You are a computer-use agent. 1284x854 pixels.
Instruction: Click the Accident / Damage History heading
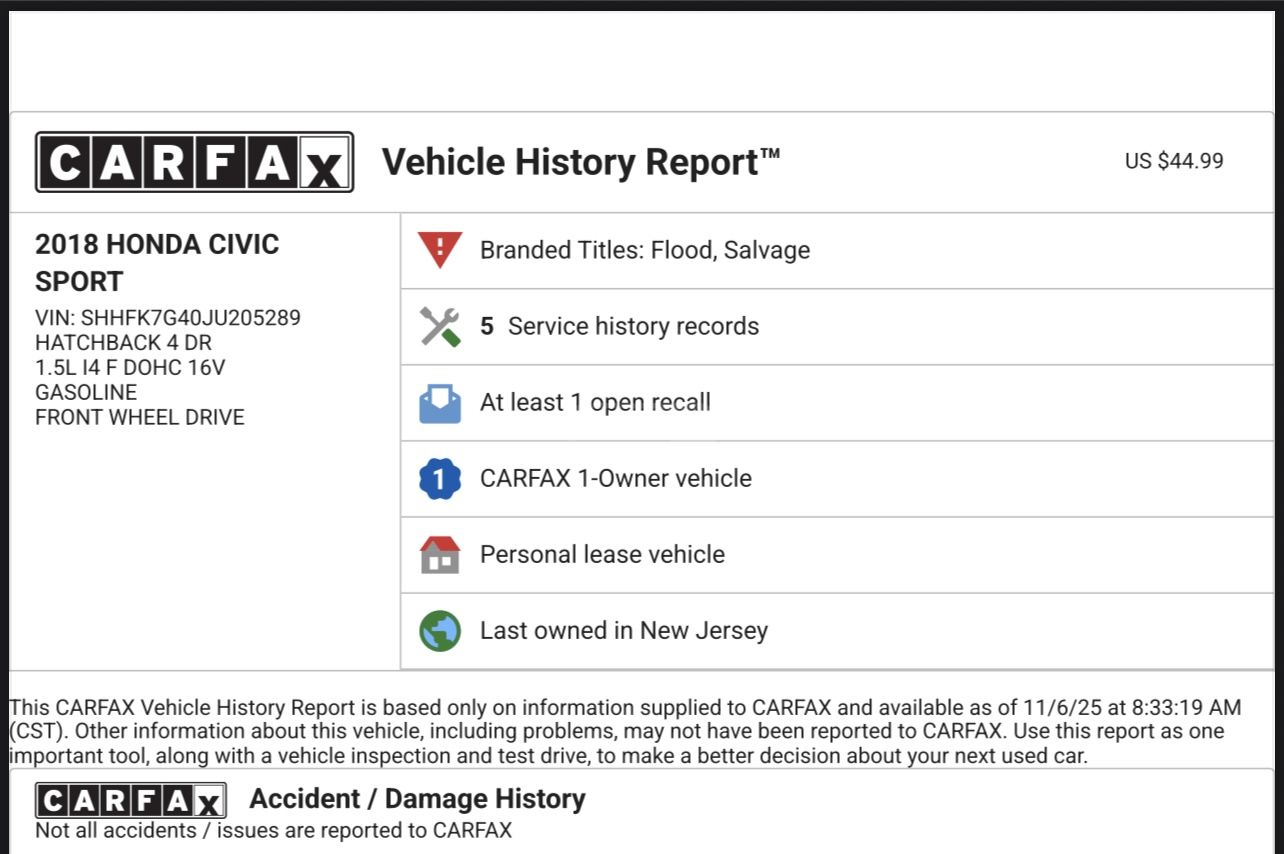417,799
